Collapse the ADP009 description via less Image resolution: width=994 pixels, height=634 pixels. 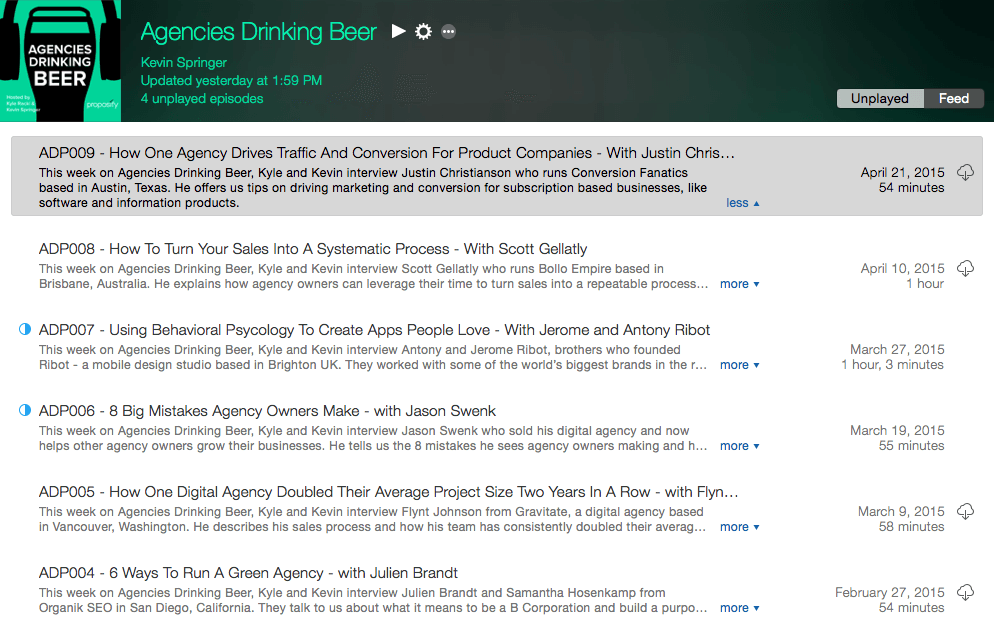click(x=740, y=202)
